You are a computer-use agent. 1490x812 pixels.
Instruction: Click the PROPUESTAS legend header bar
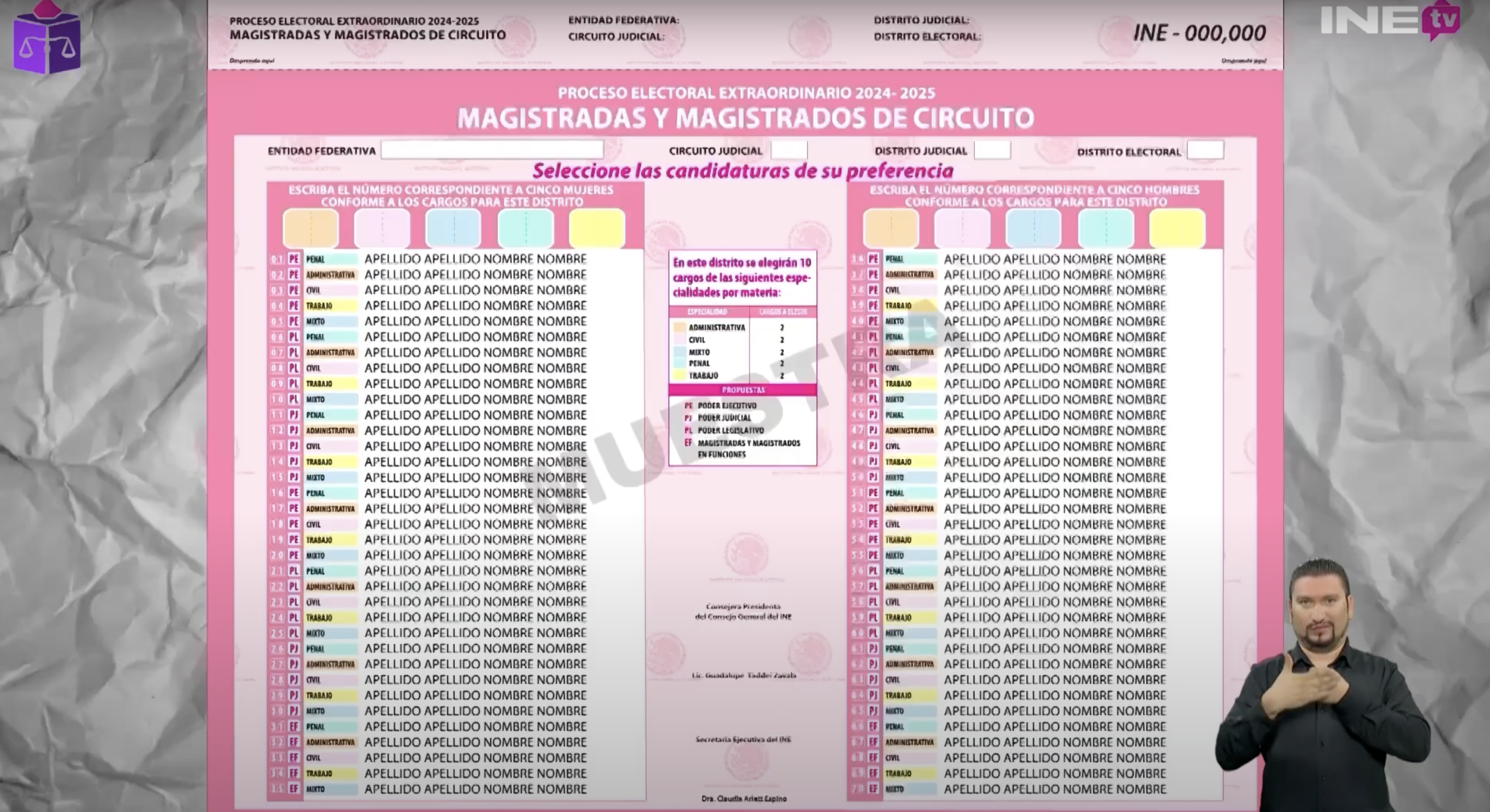743,390
